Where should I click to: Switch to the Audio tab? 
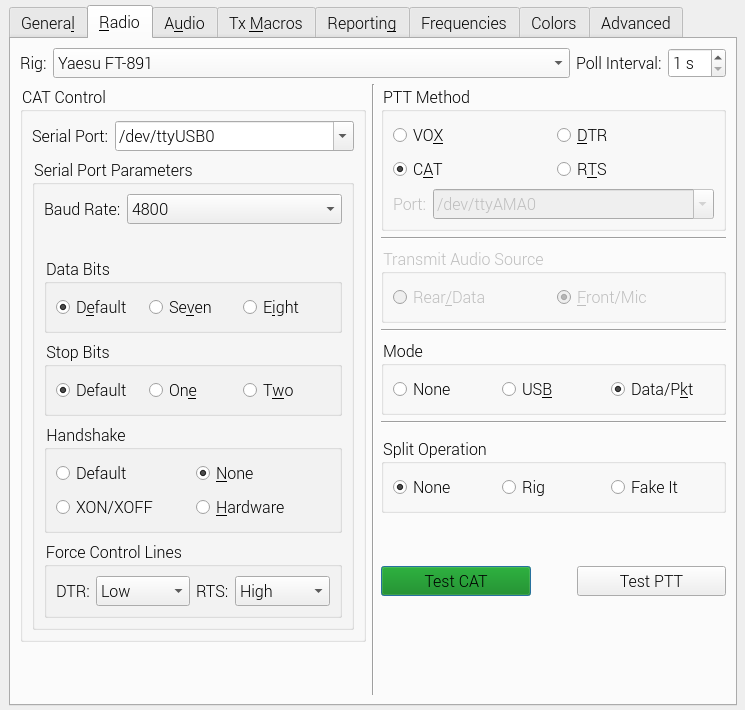tap(184, 23)
